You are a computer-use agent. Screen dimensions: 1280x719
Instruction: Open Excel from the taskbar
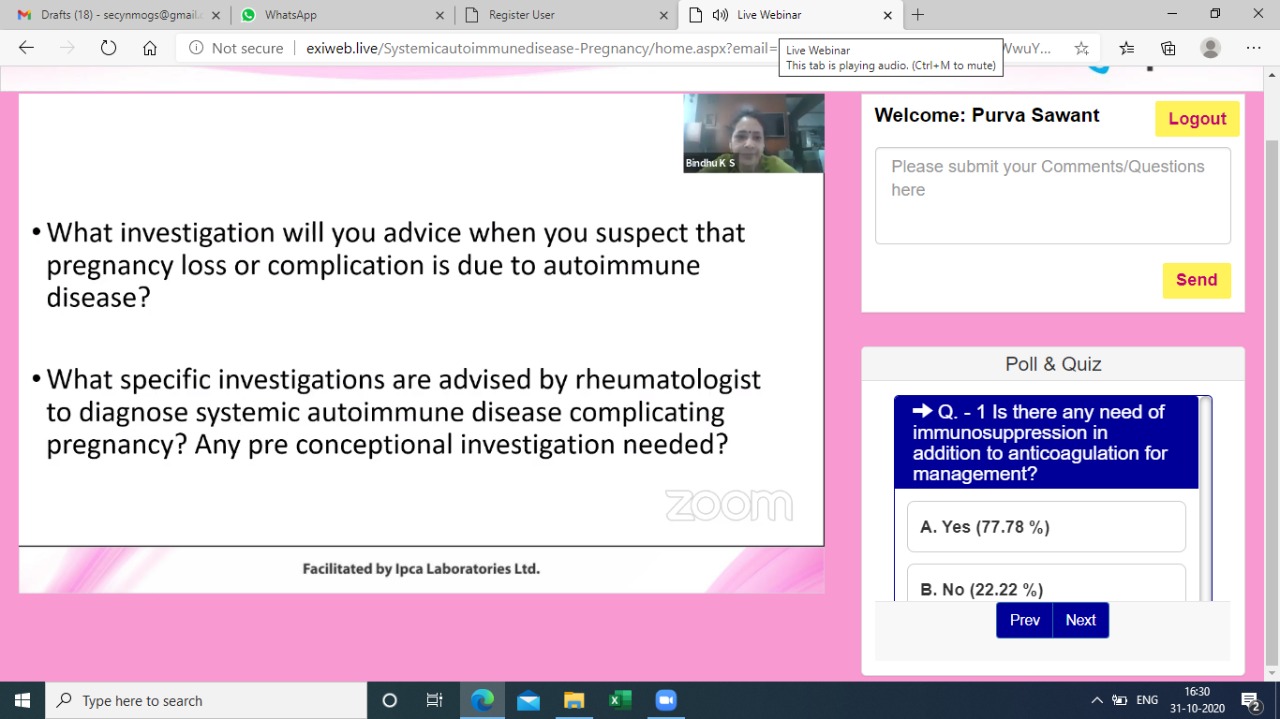point(620,700)
